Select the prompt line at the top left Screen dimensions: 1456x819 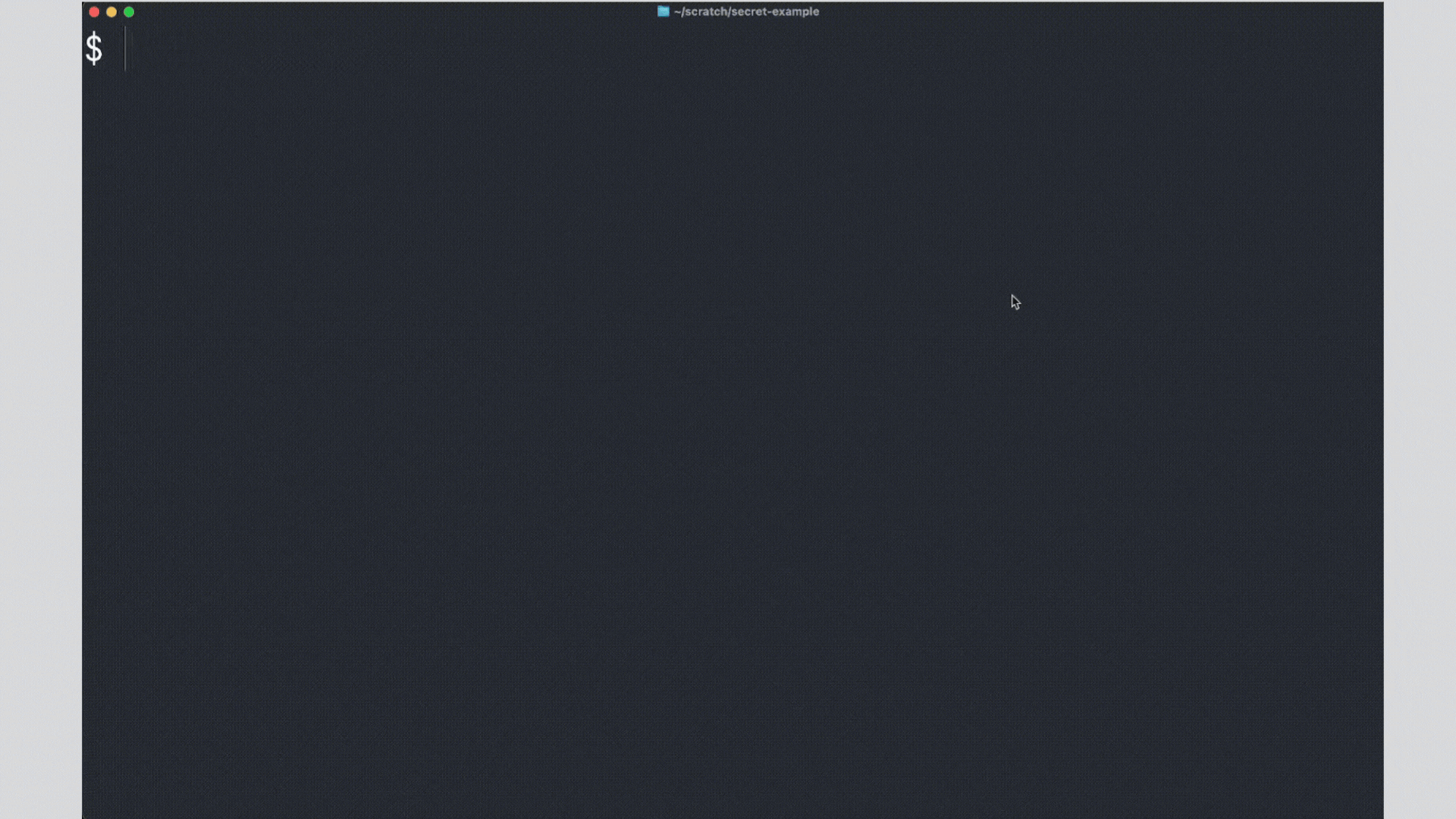pos(106,49)
